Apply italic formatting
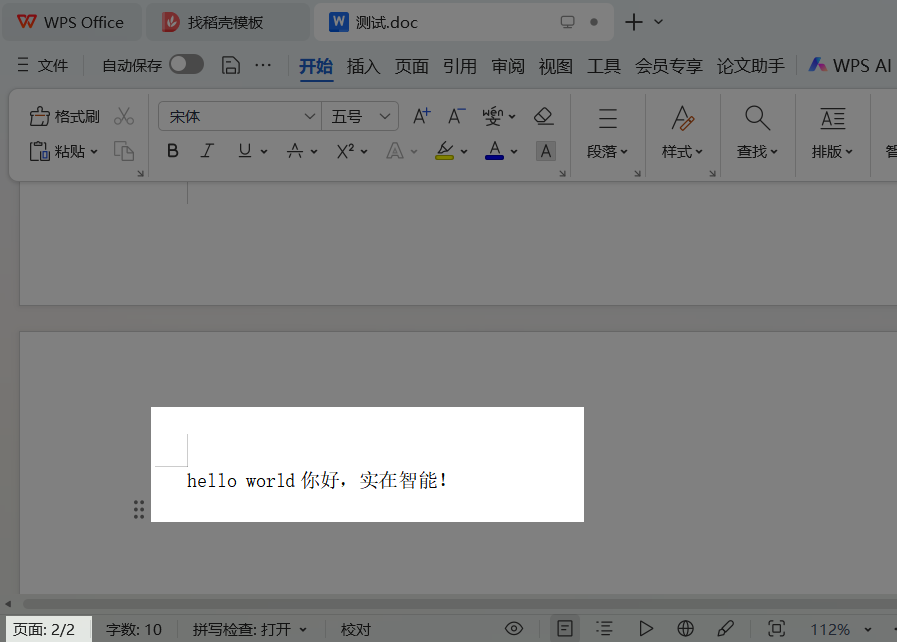Screen dimensions: 897x642 click(207, 151)
